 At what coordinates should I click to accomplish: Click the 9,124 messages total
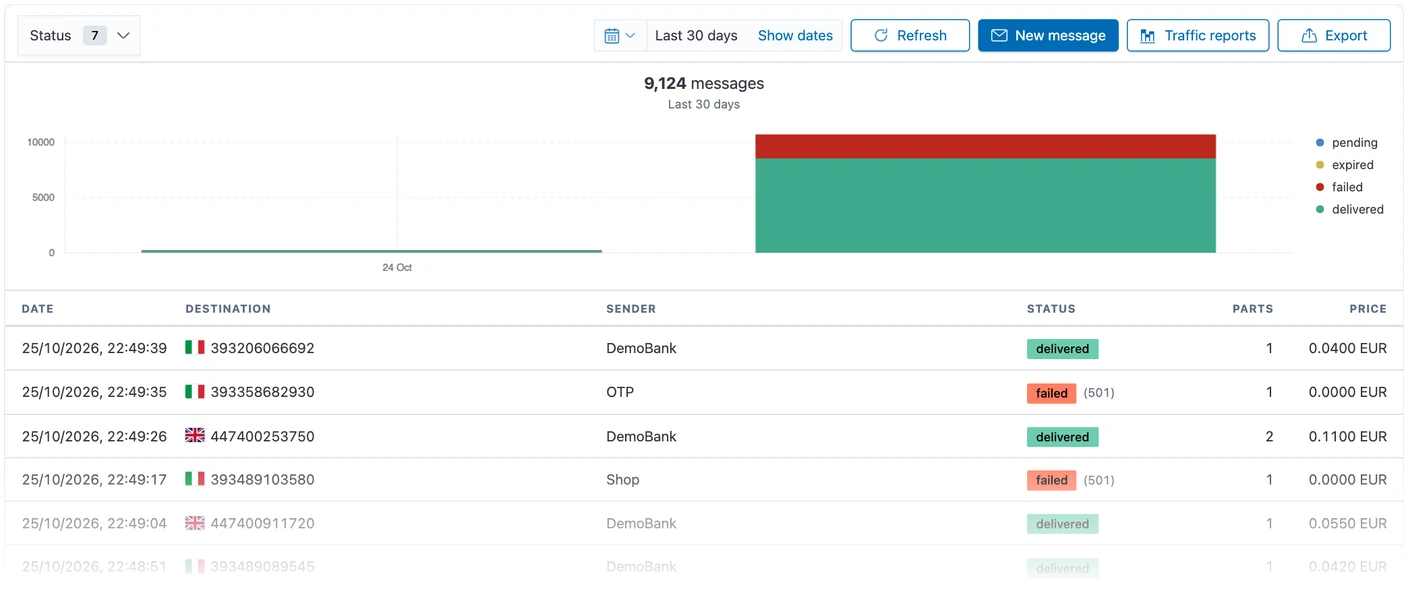pyautogui.click(x=704, y=83)
